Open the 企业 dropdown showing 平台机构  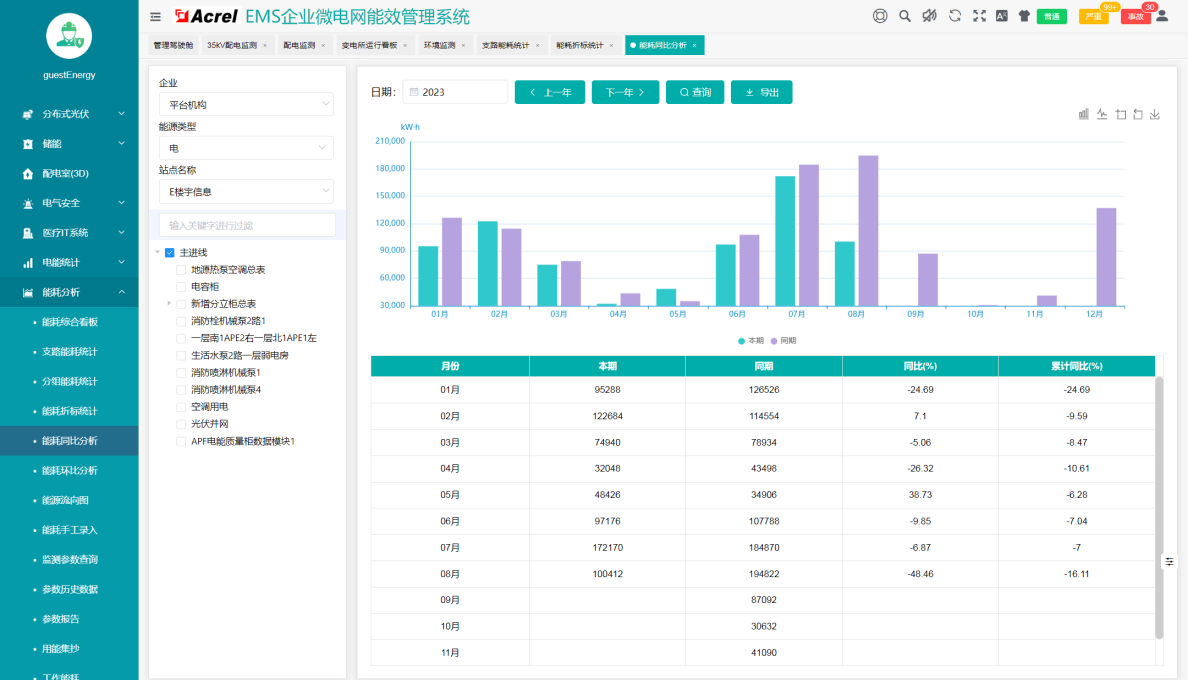point(246,104)
